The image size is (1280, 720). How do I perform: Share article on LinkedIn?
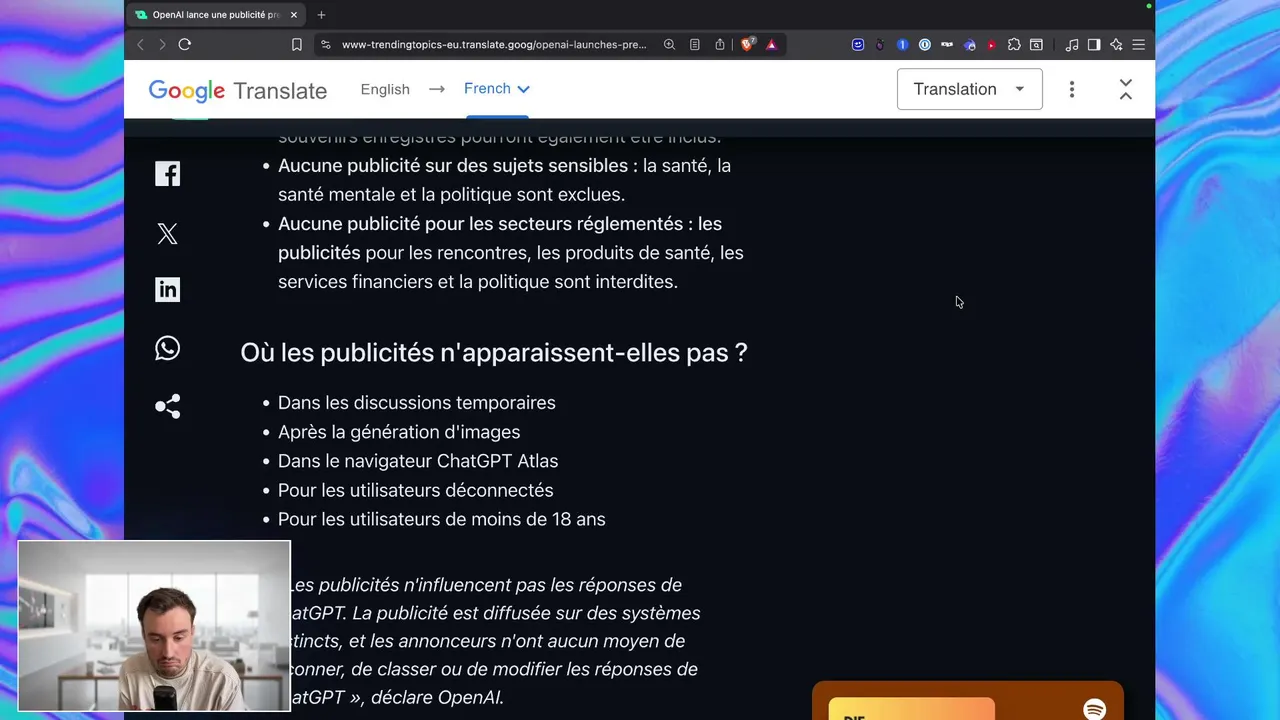coord(167,289)
